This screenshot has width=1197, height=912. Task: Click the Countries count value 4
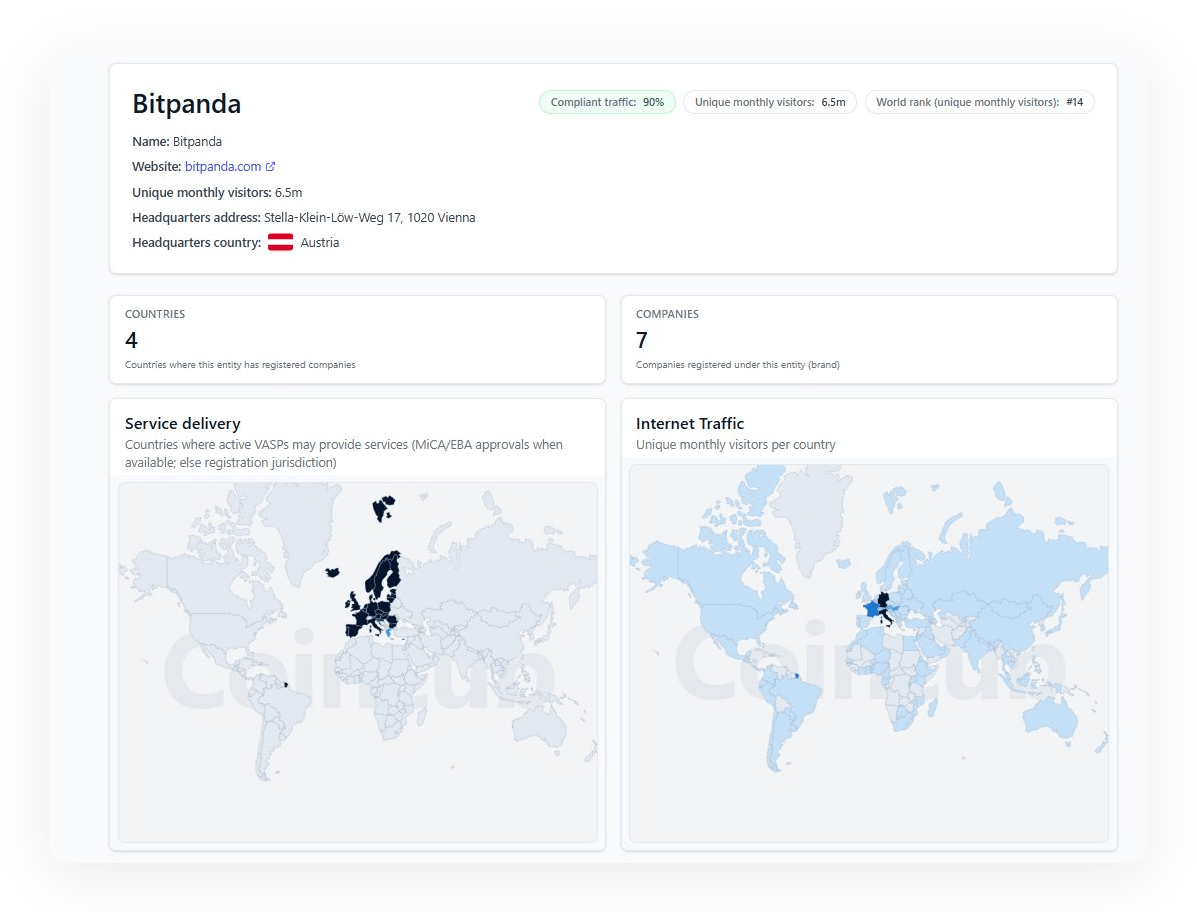click(131, 340)
